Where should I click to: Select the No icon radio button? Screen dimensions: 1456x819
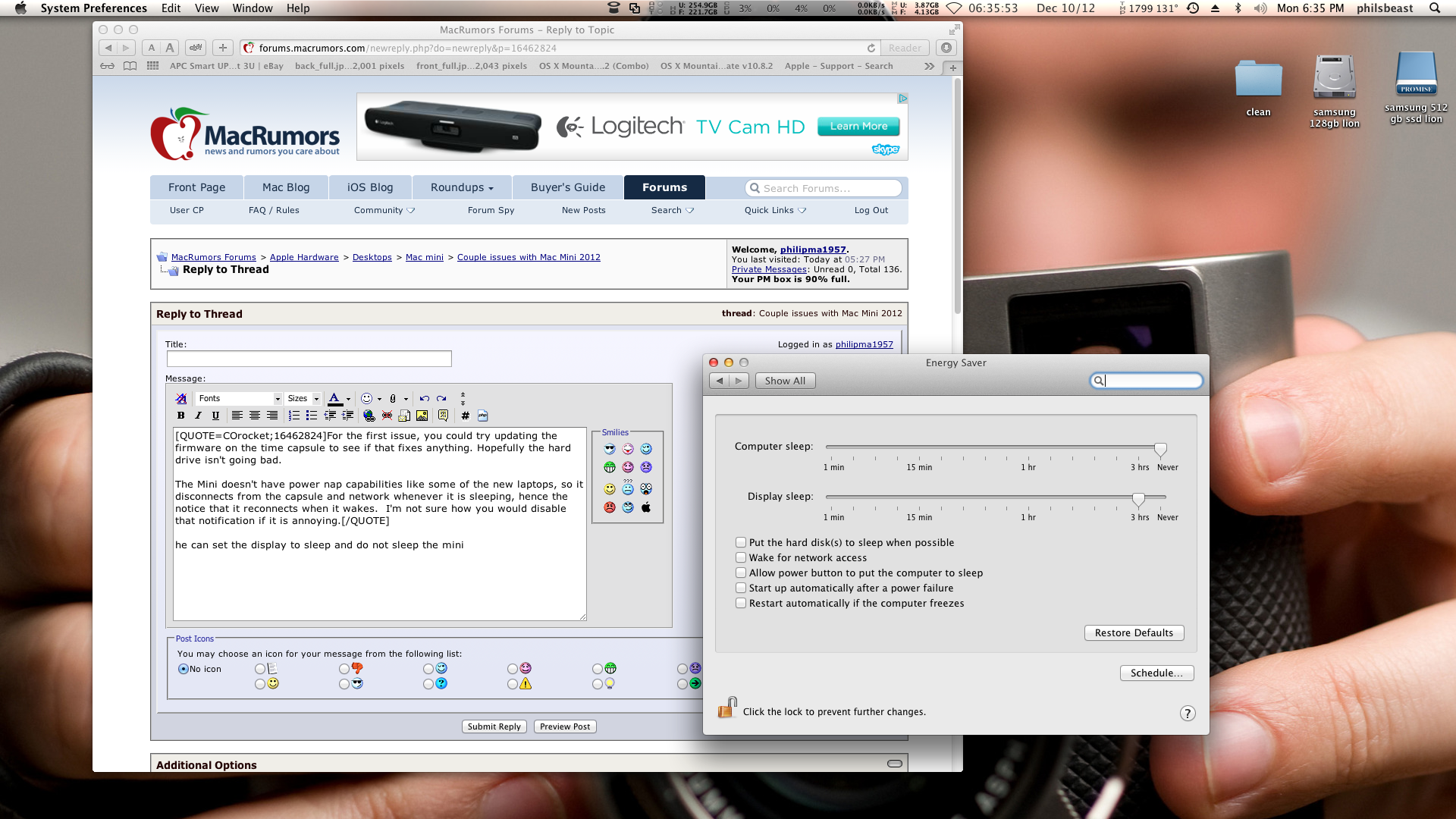coord(183,669)
